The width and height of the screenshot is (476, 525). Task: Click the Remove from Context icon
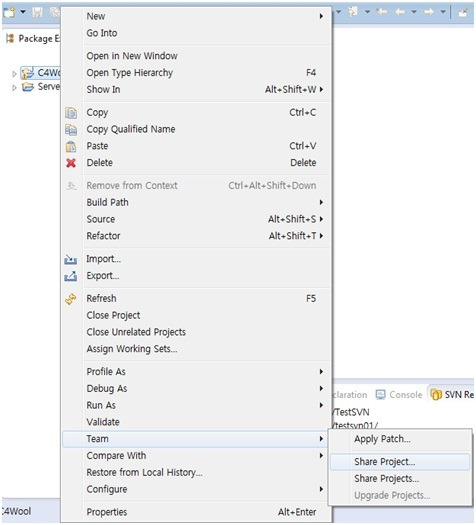tap(71, 185)
